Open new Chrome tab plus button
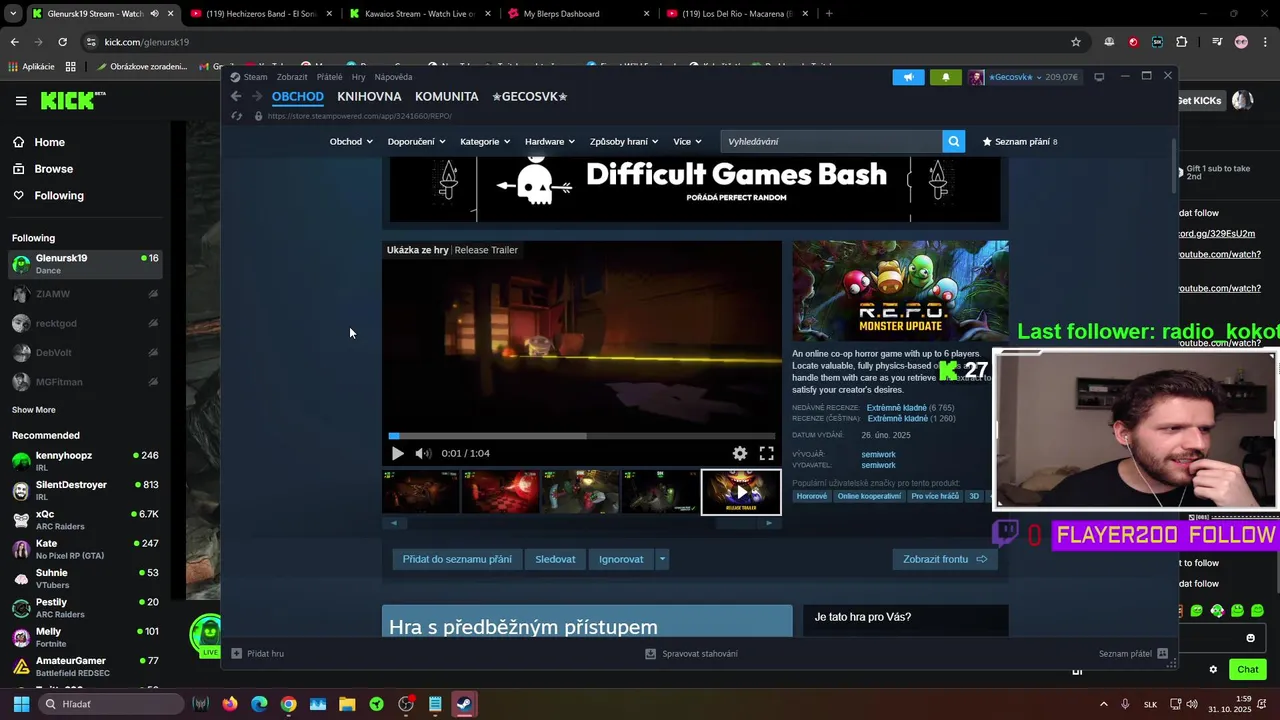 point(829,14)
